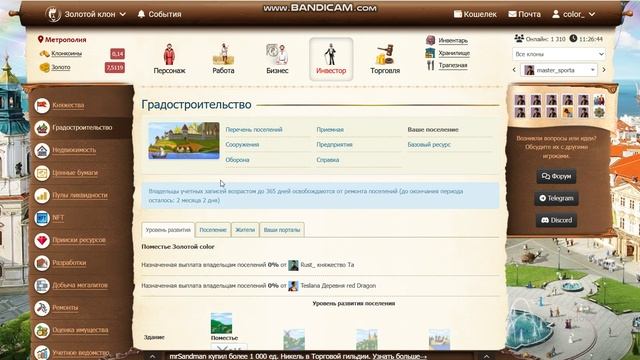This screenshot has height=360, width=640.
Task: Click the Разработки sidebar icon
Action: [x=42, y=263]
